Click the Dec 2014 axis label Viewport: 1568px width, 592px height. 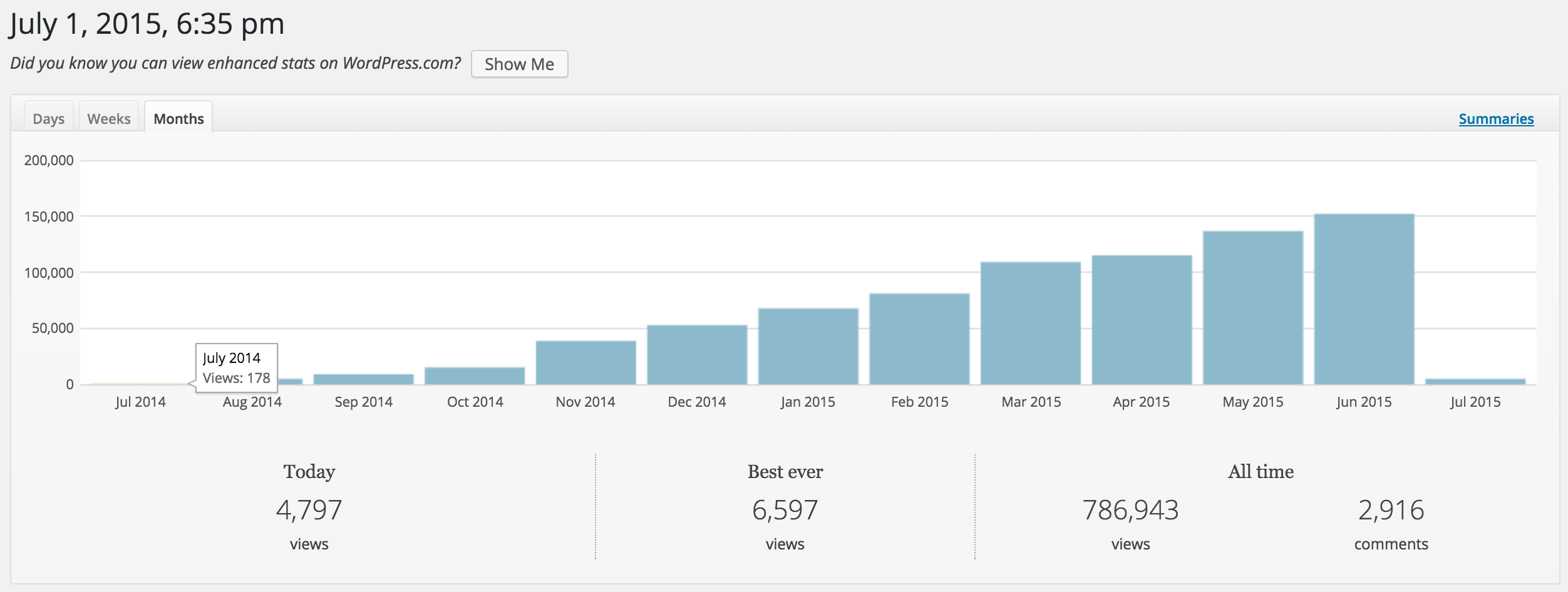coord(697,402)
